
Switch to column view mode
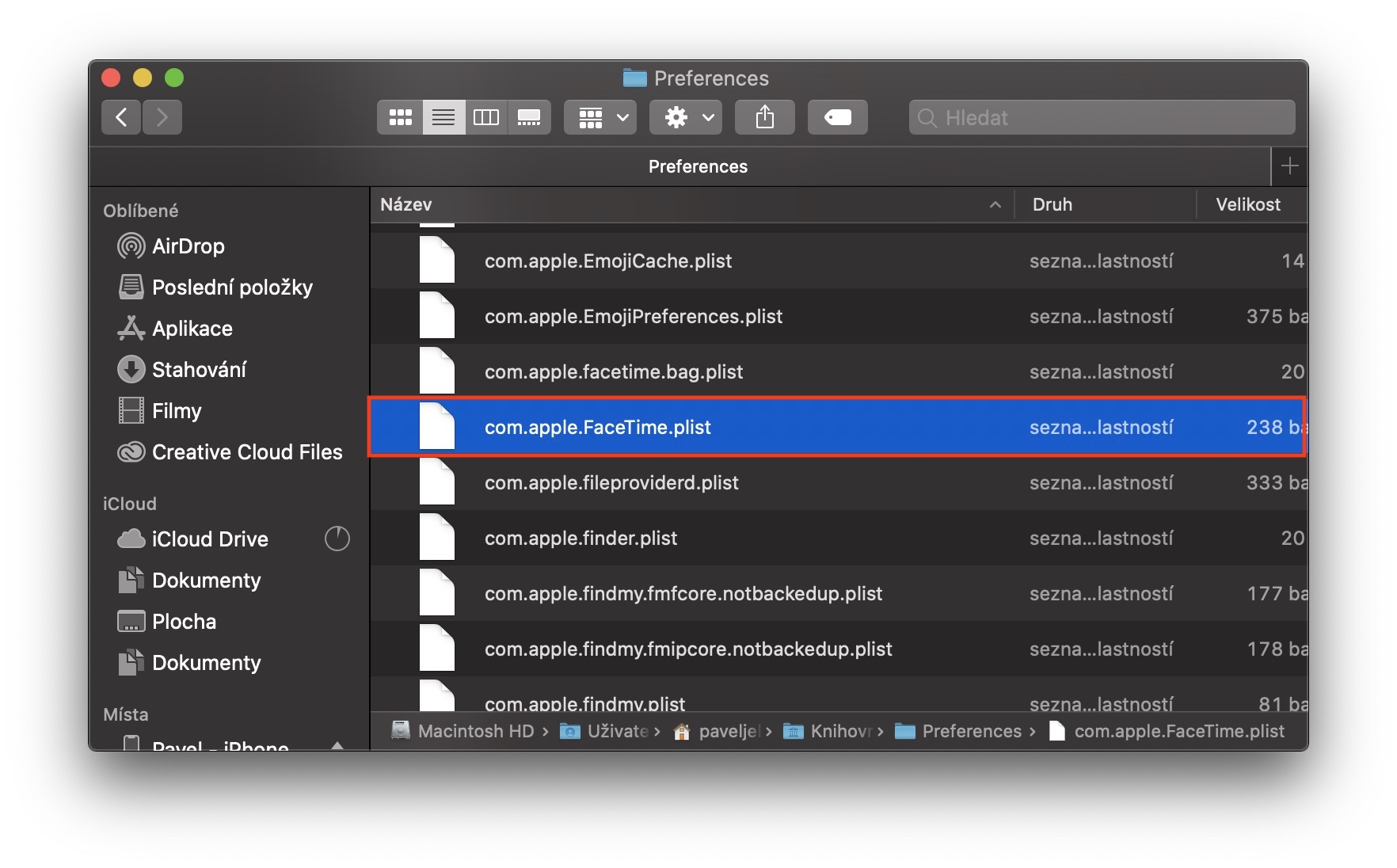point(485,117)
